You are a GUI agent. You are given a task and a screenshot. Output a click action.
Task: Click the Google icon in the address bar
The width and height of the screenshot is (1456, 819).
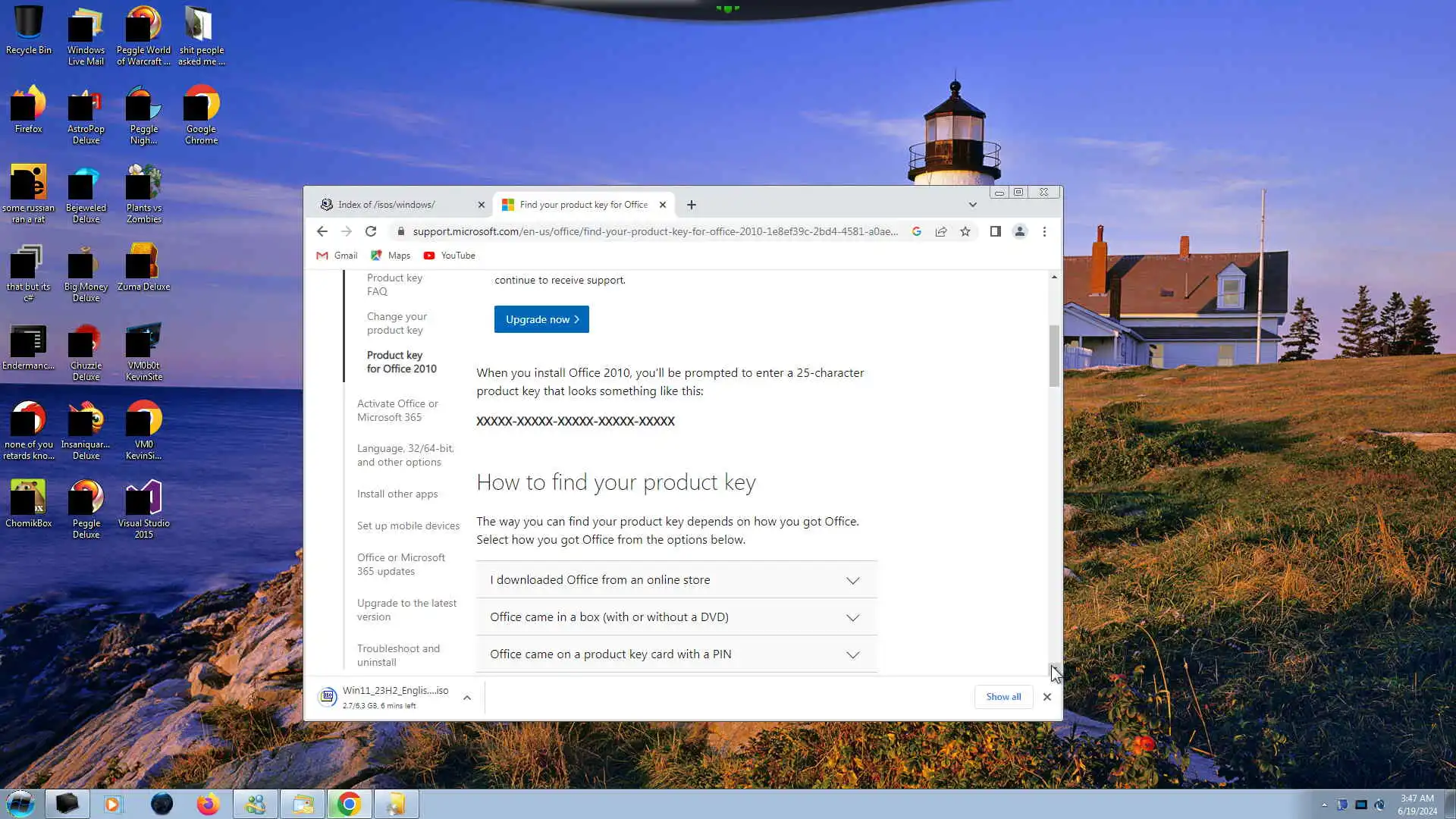917,231
